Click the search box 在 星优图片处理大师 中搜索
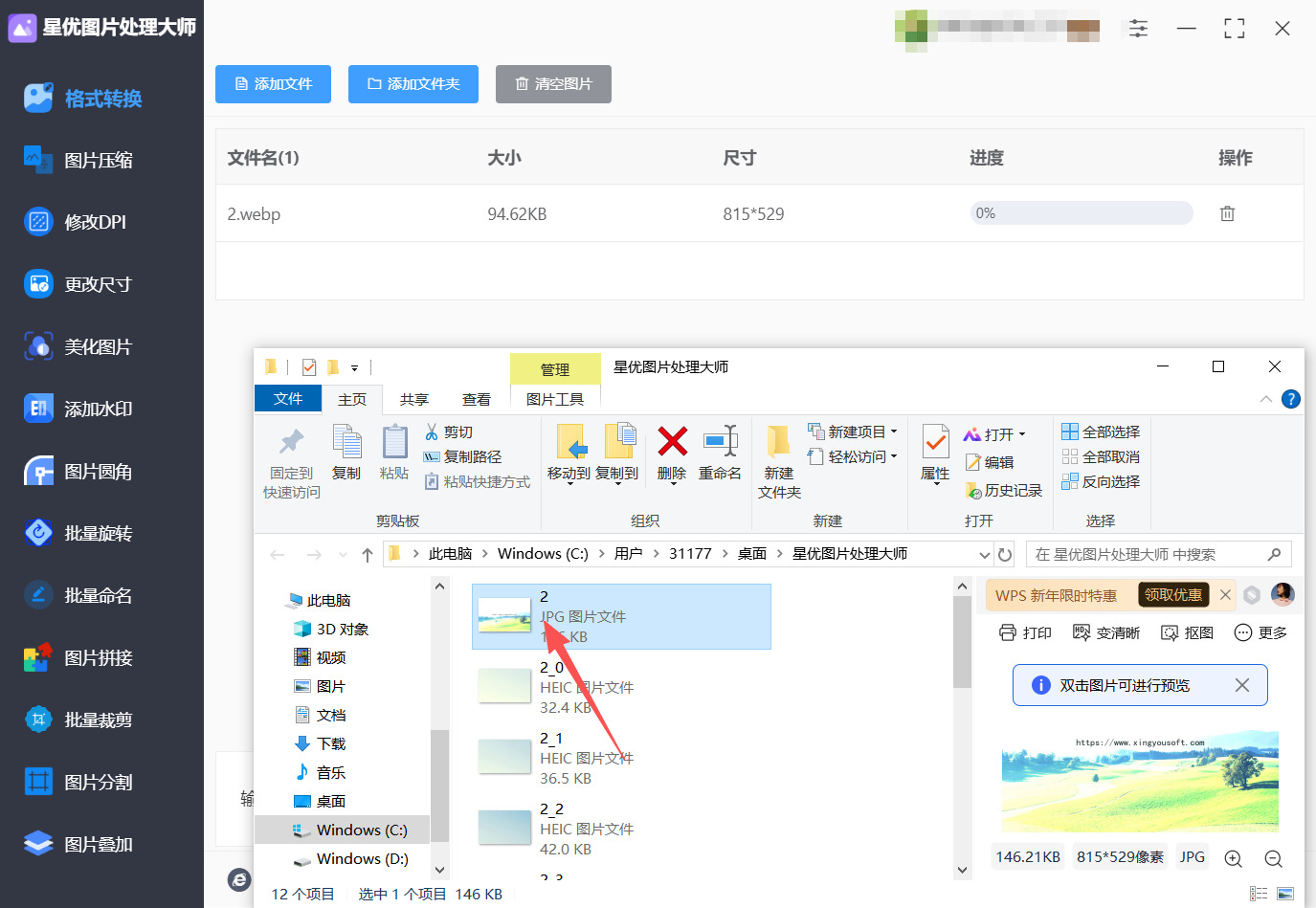1316x908 pixels. [1159, 554]
